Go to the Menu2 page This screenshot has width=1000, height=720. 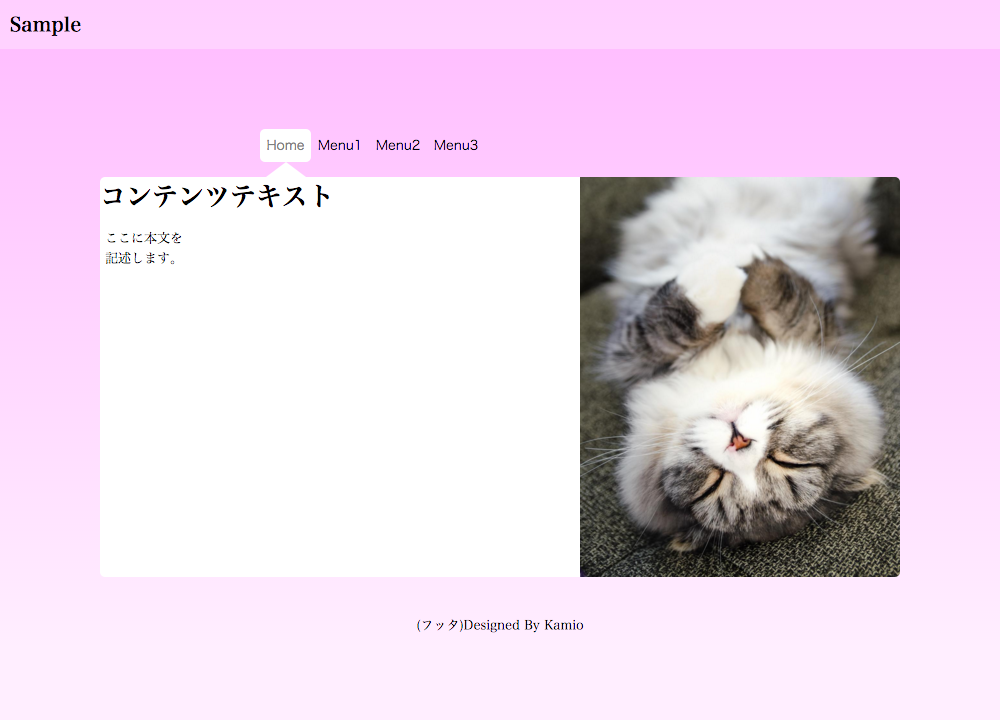point(397,145)
